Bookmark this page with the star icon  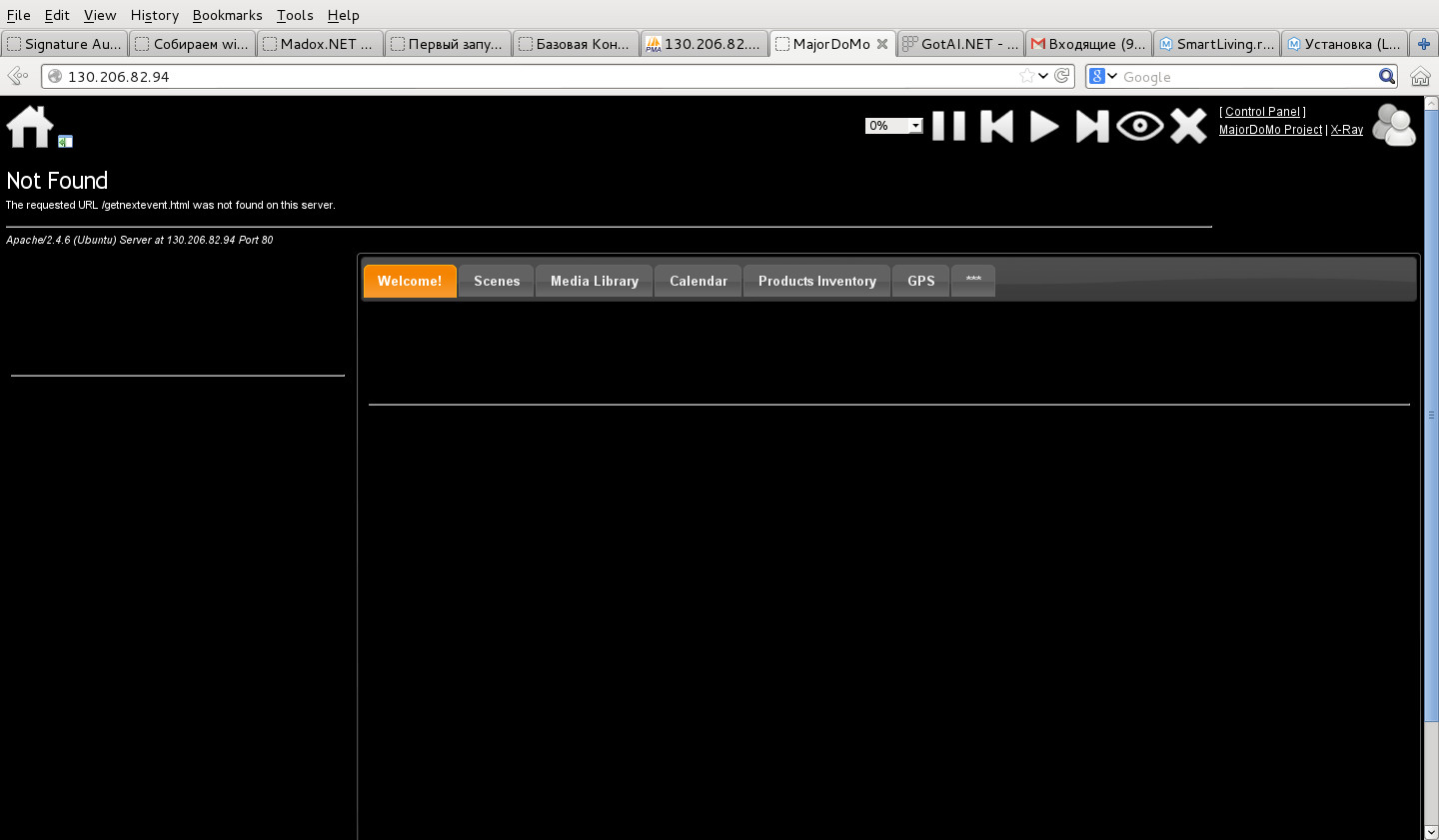(x=1026, y=76)
